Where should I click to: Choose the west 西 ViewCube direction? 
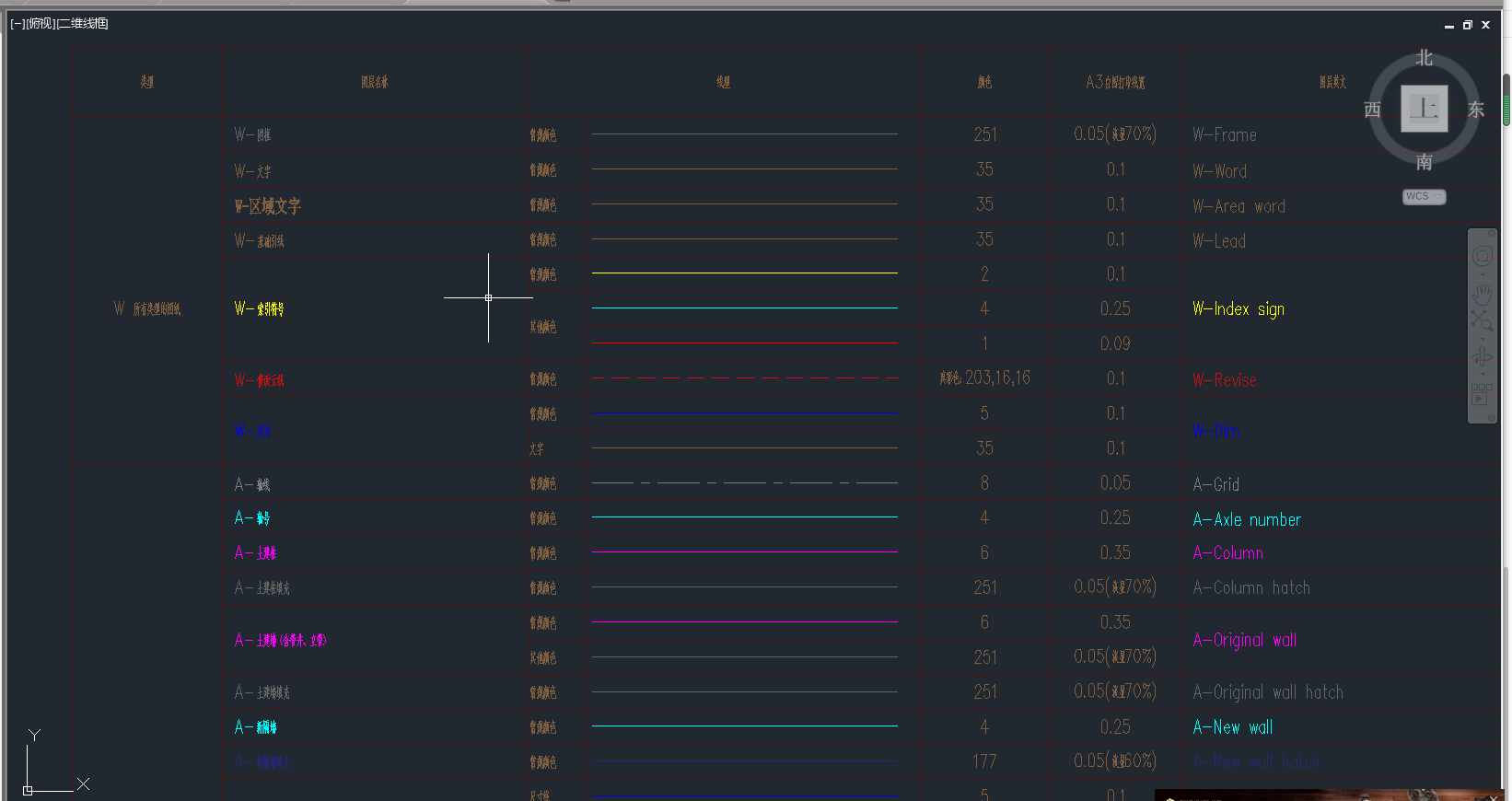[1372, 110]
